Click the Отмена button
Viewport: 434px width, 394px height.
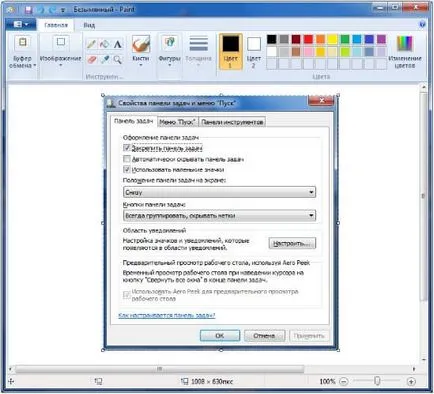point(264,336)
